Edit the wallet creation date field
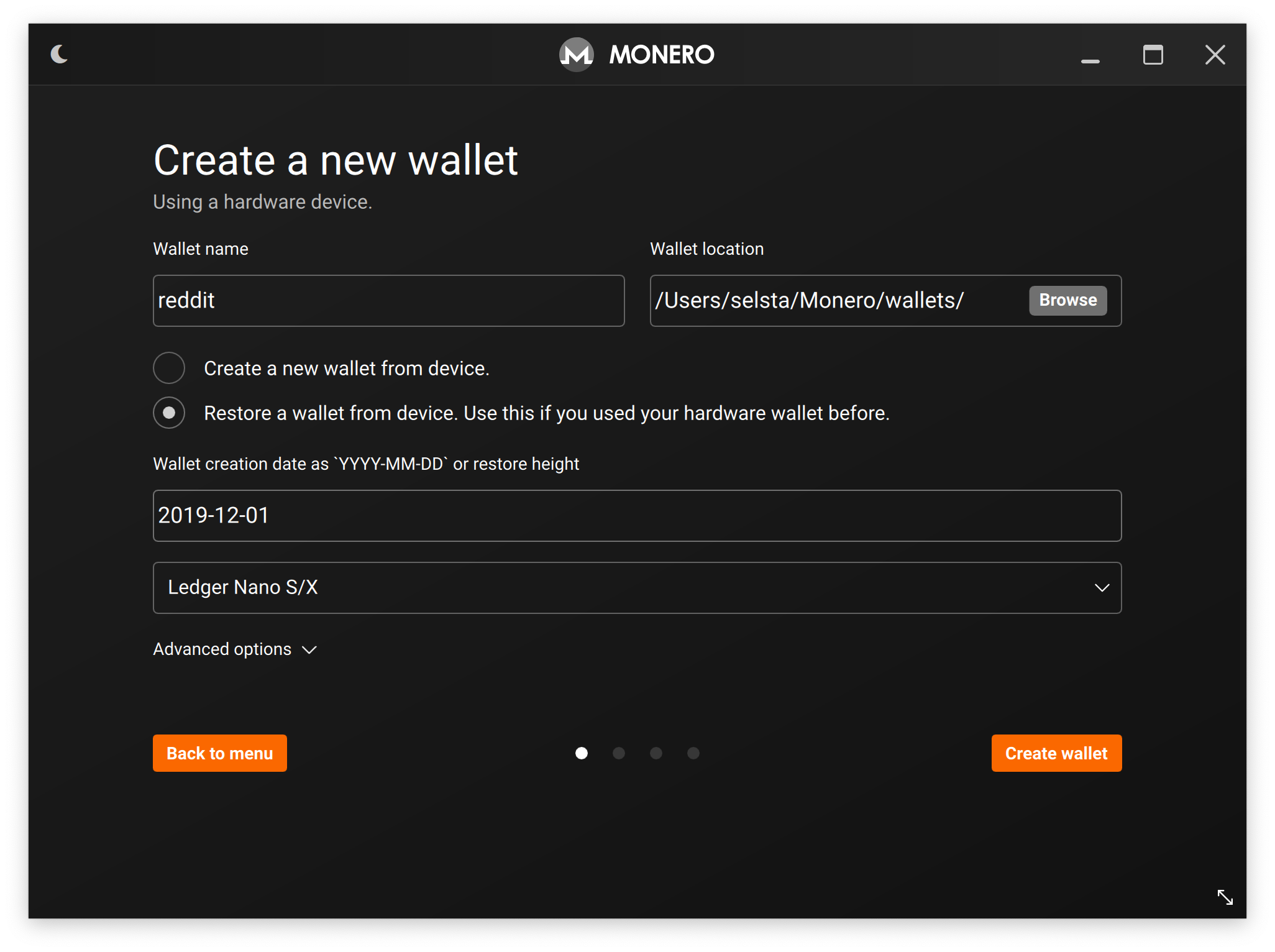The width and height of the screenshot is (1275, 952). (638, 515)
